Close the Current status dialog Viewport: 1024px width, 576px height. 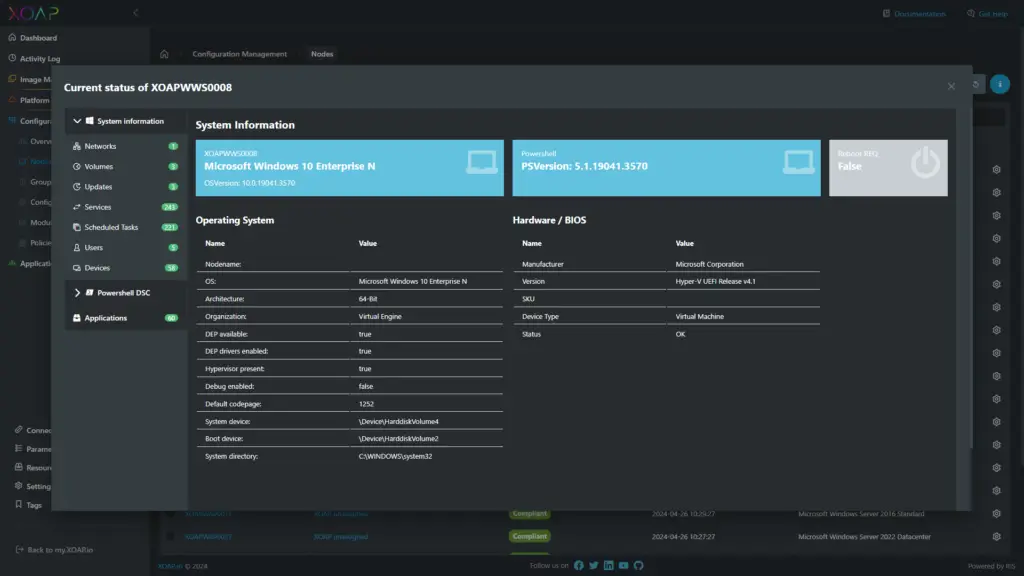click(x=951, y=86)
